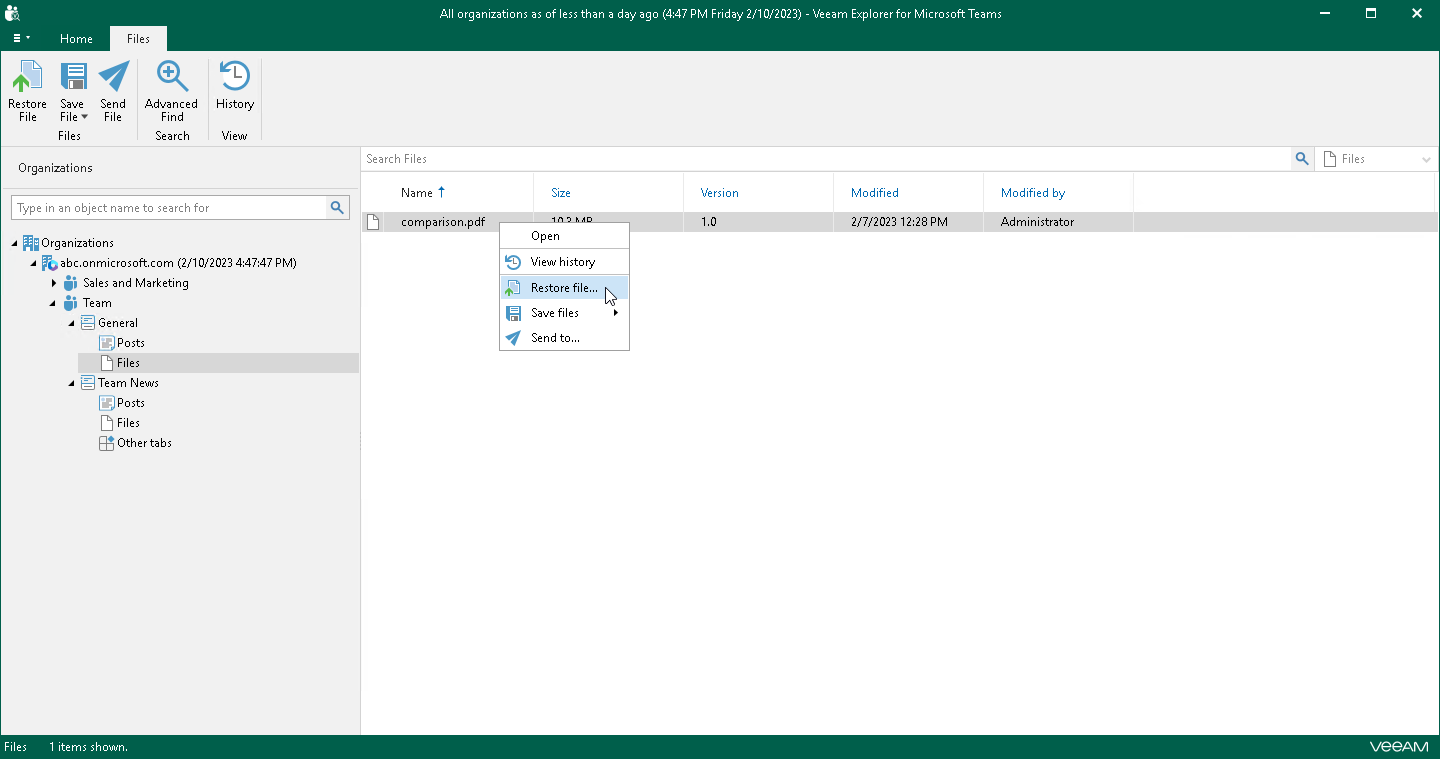Collapse the abc.onmicrosoft.com organization node
The height and width of the screenshot is (759, 1440).
34,263
